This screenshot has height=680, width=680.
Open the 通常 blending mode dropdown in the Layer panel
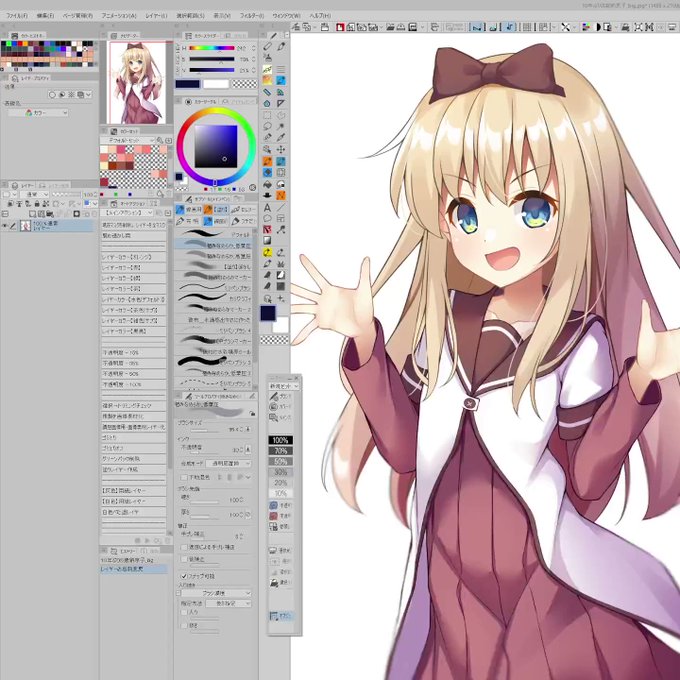pos(34,195)
